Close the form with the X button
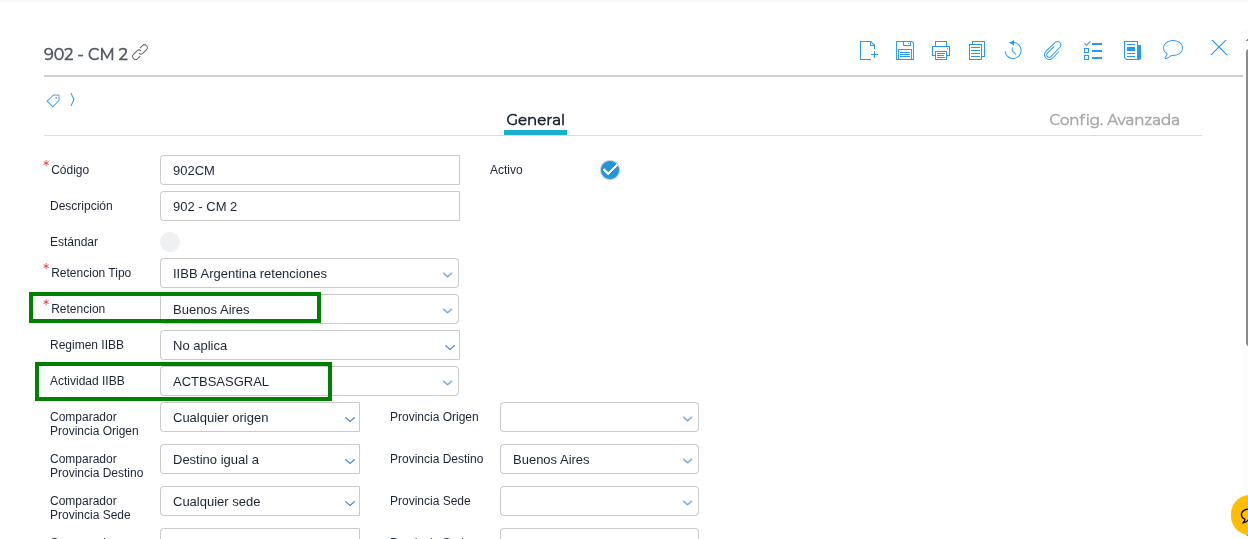The height and width of the screenshot is (539, 1248). pos(1219,48)
